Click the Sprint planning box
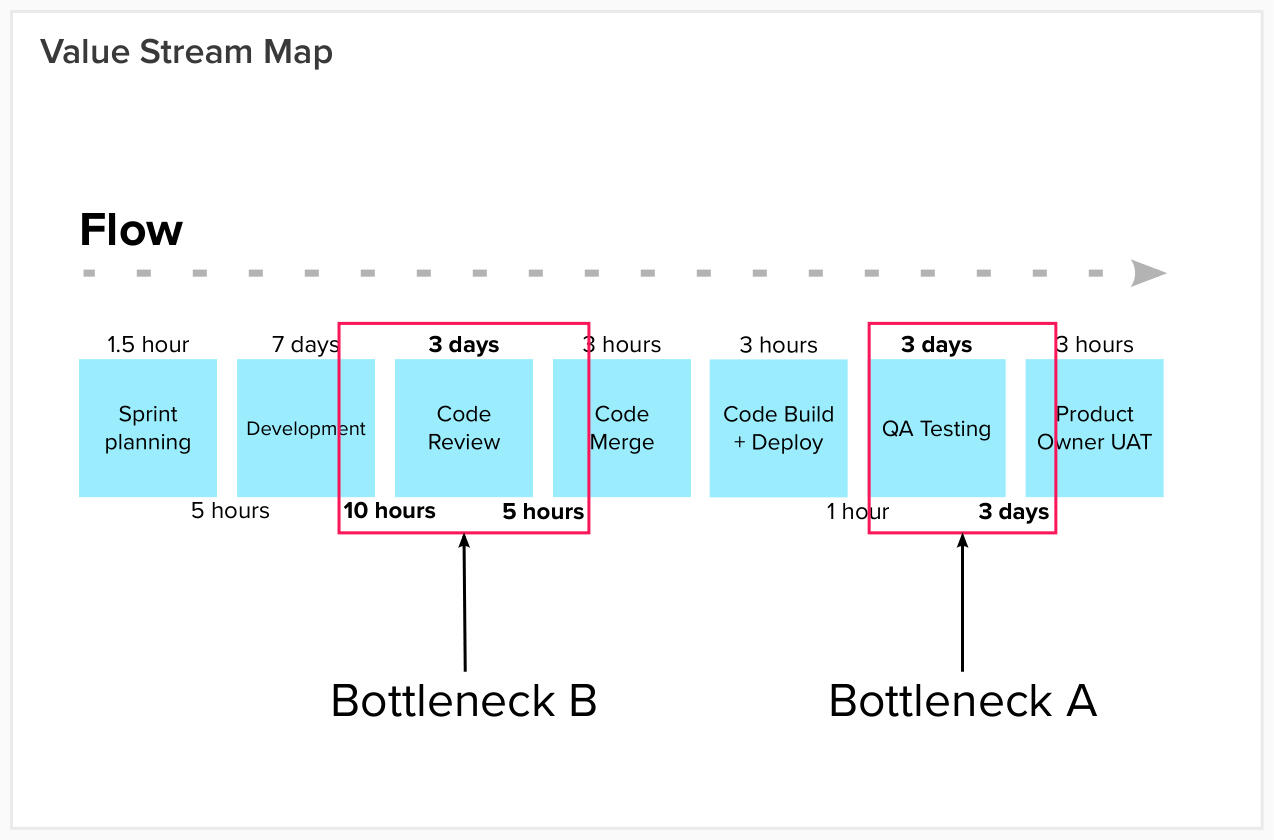1274x840 pixels. pos(148,428)
